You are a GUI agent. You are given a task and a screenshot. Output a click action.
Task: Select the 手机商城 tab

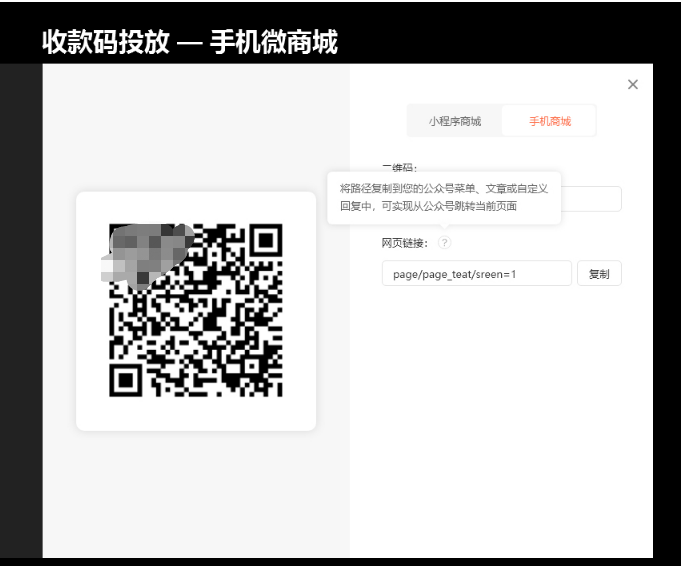tap(549, 121)
